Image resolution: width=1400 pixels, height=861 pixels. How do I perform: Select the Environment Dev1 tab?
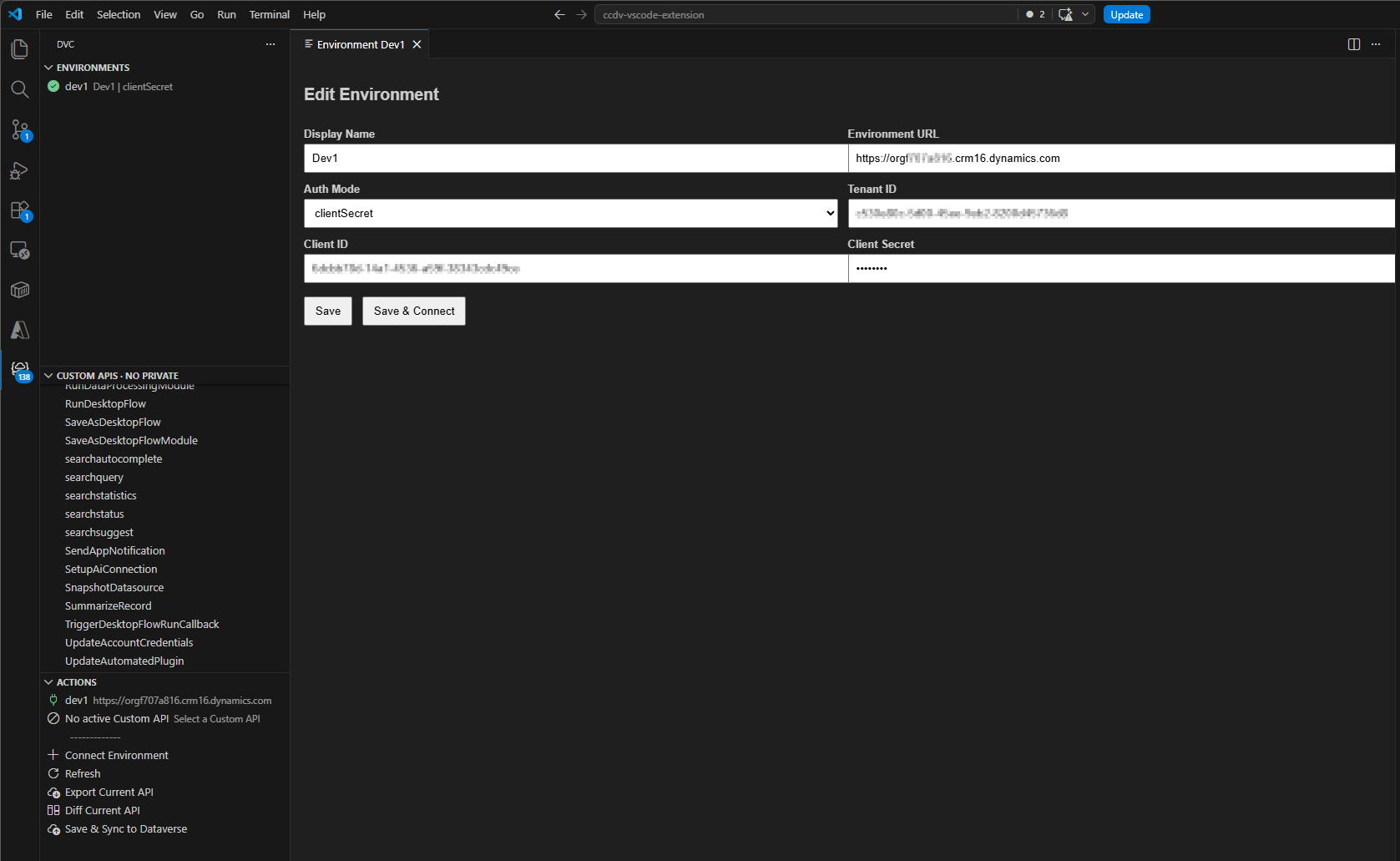[x=360, y=44]
